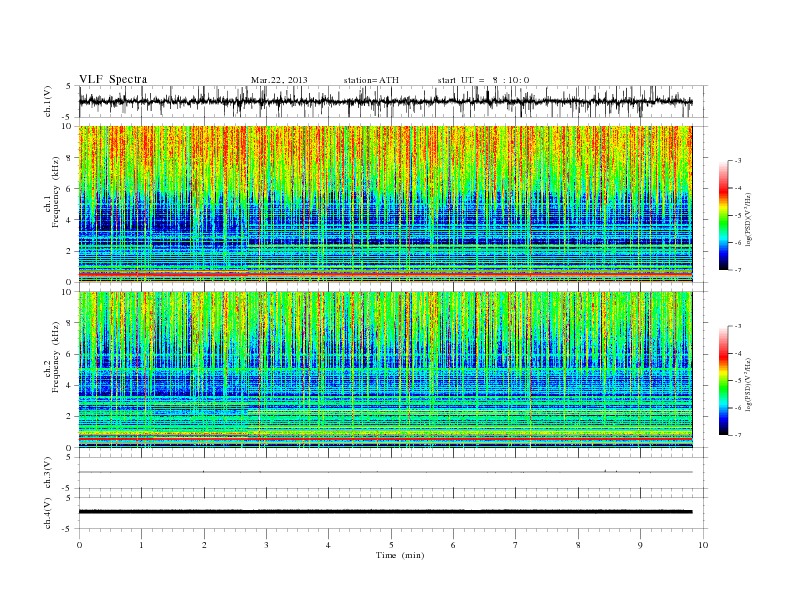Click the "6" kHz tick on ch.2 frequency axis
This screenshot has width=792, height=612.
[x=70, y=354]
